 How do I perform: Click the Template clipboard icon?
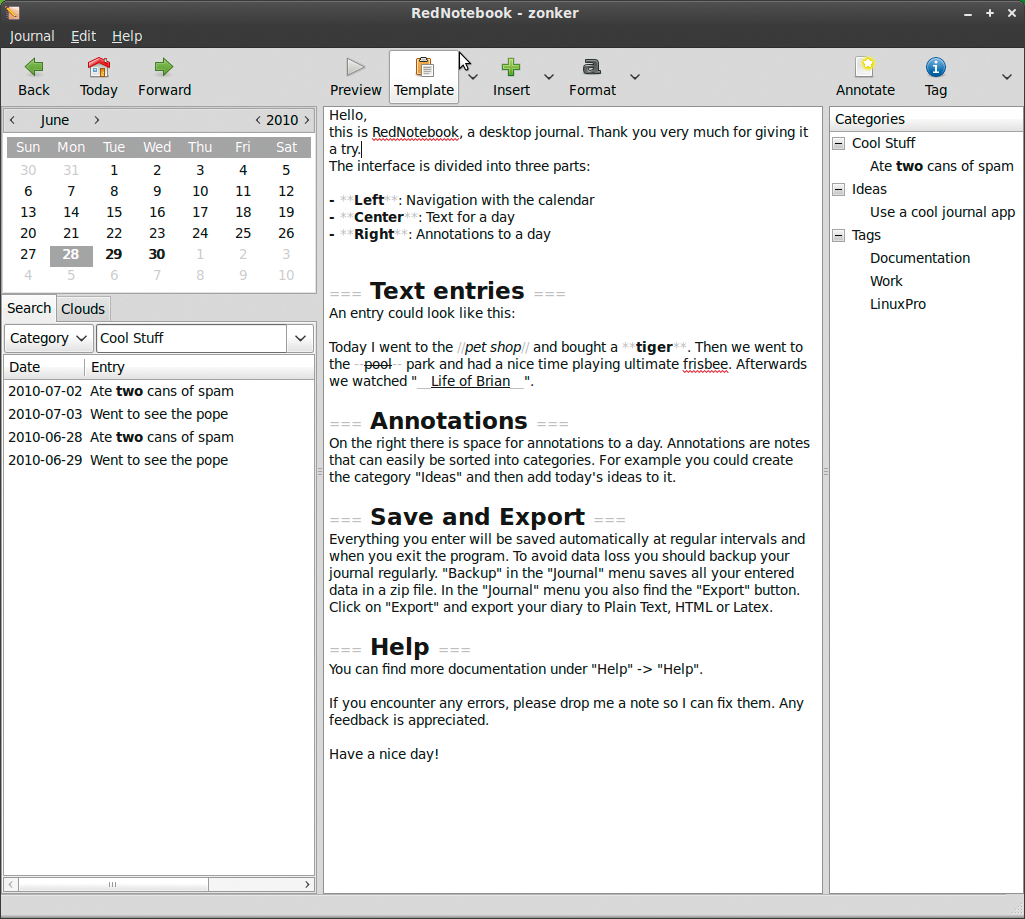[x=424, y=67]
